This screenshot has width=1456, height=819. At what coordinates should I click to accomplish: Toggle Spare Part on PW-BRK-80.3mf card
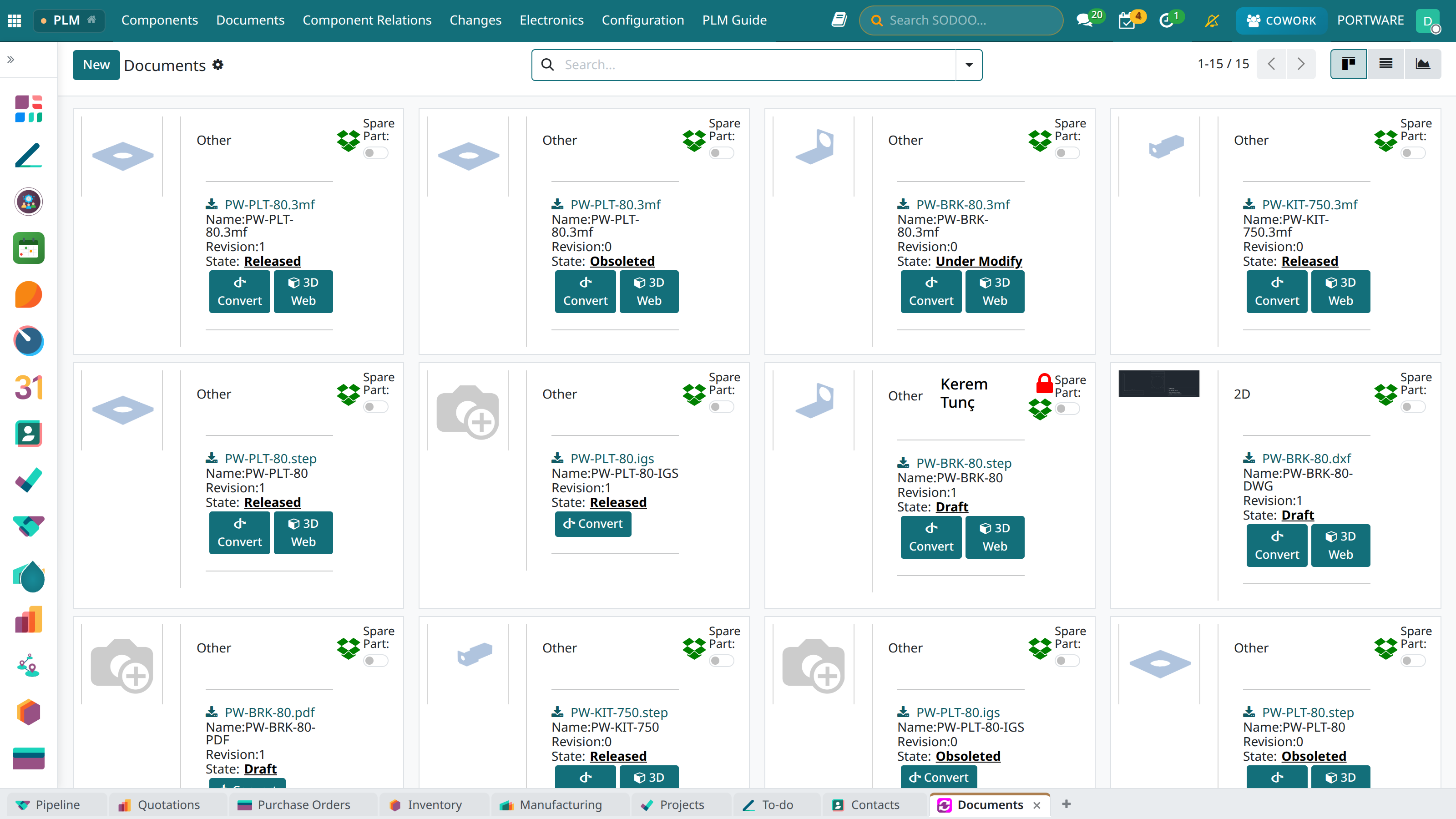[1067, 152]
